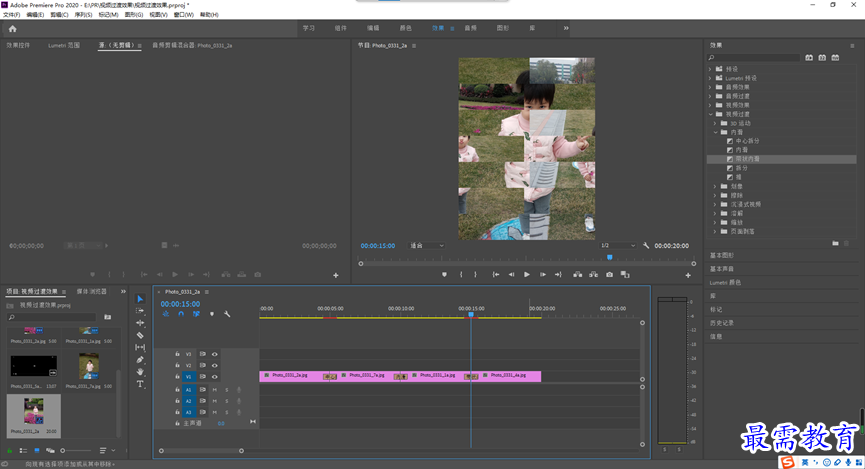Toggle V1 track output eye
The width and height of the screenshot is (865, 469).
(215, 377)
